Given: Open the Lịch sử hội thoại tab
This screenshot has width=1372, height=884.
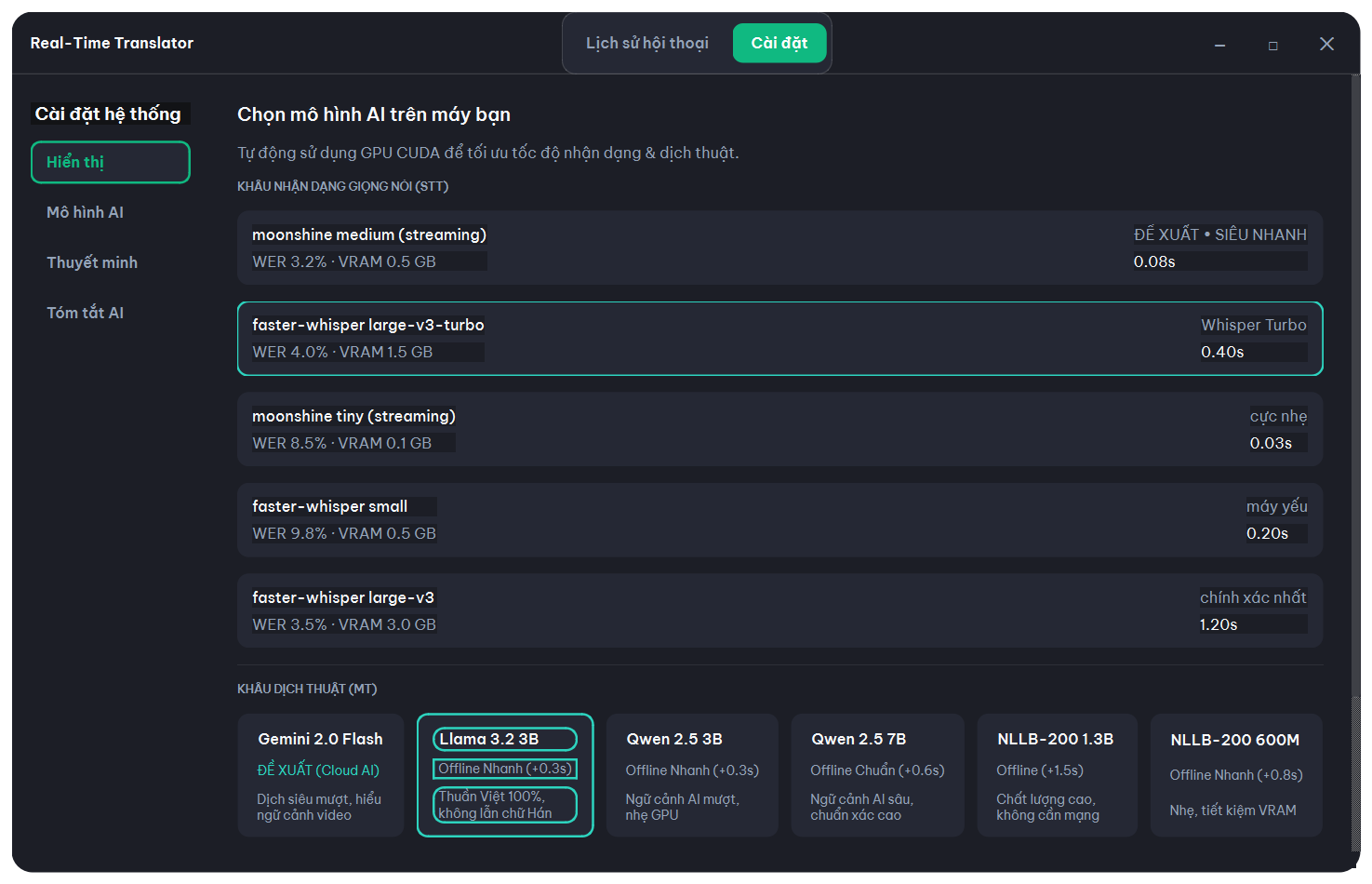Looking at the screenshot, I should [646, 43].
